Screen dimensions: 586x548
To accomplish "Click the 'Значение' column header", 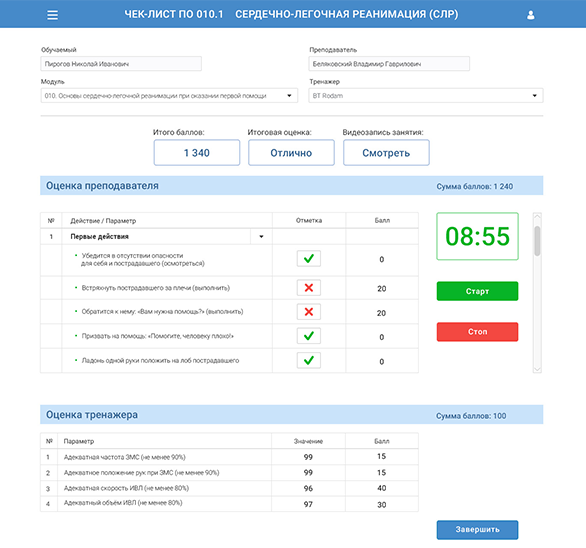I will pos(308,441).
